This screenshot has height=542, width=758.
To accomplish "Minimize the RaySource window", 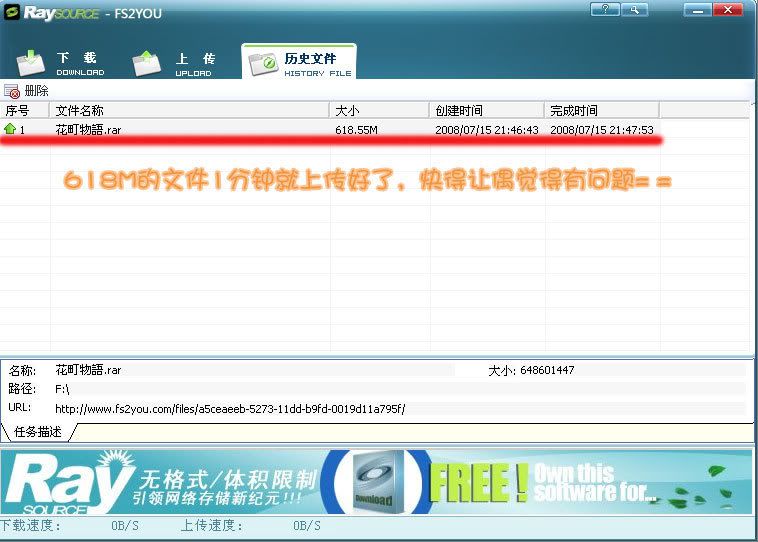I will click(696, 9).
